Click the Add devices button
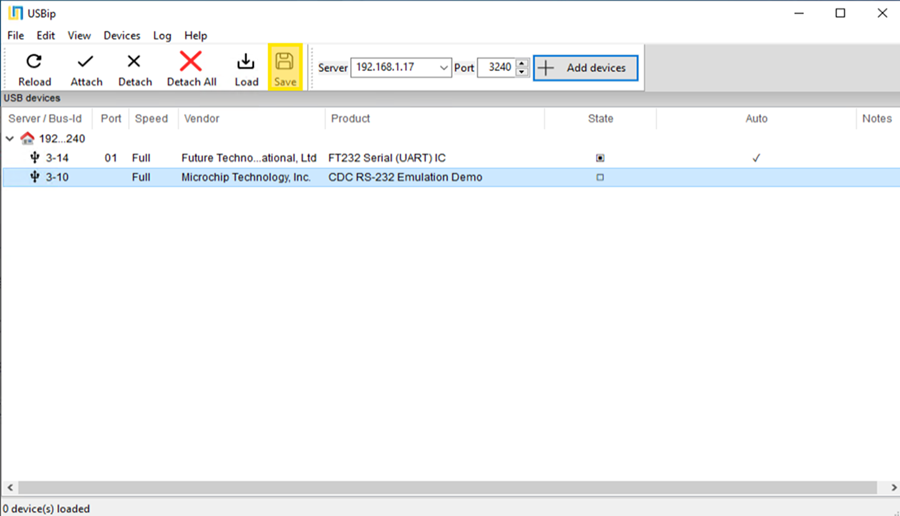This screenshot has height=516, width=900. (x=585, y=68)
